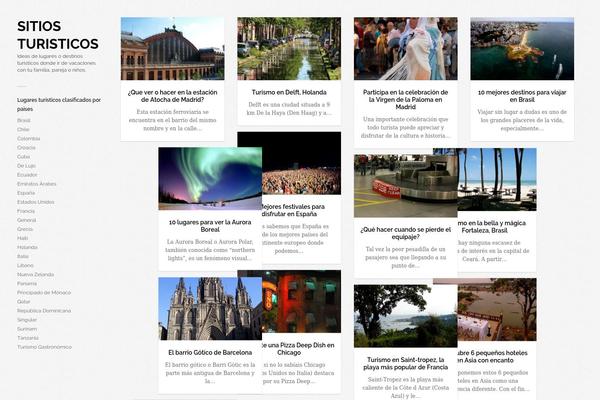
Task: Open the Barcelona gothic cathedral photo
Action: tap(210, 309)
